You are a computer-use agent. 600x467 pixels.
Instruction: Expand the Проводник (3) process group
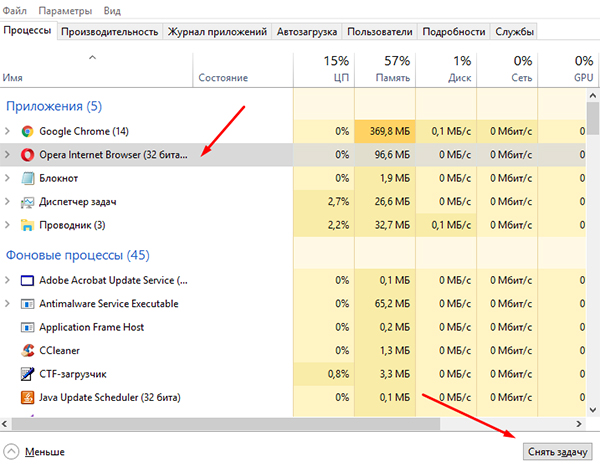pyautogui.click(x=7, y=225)
